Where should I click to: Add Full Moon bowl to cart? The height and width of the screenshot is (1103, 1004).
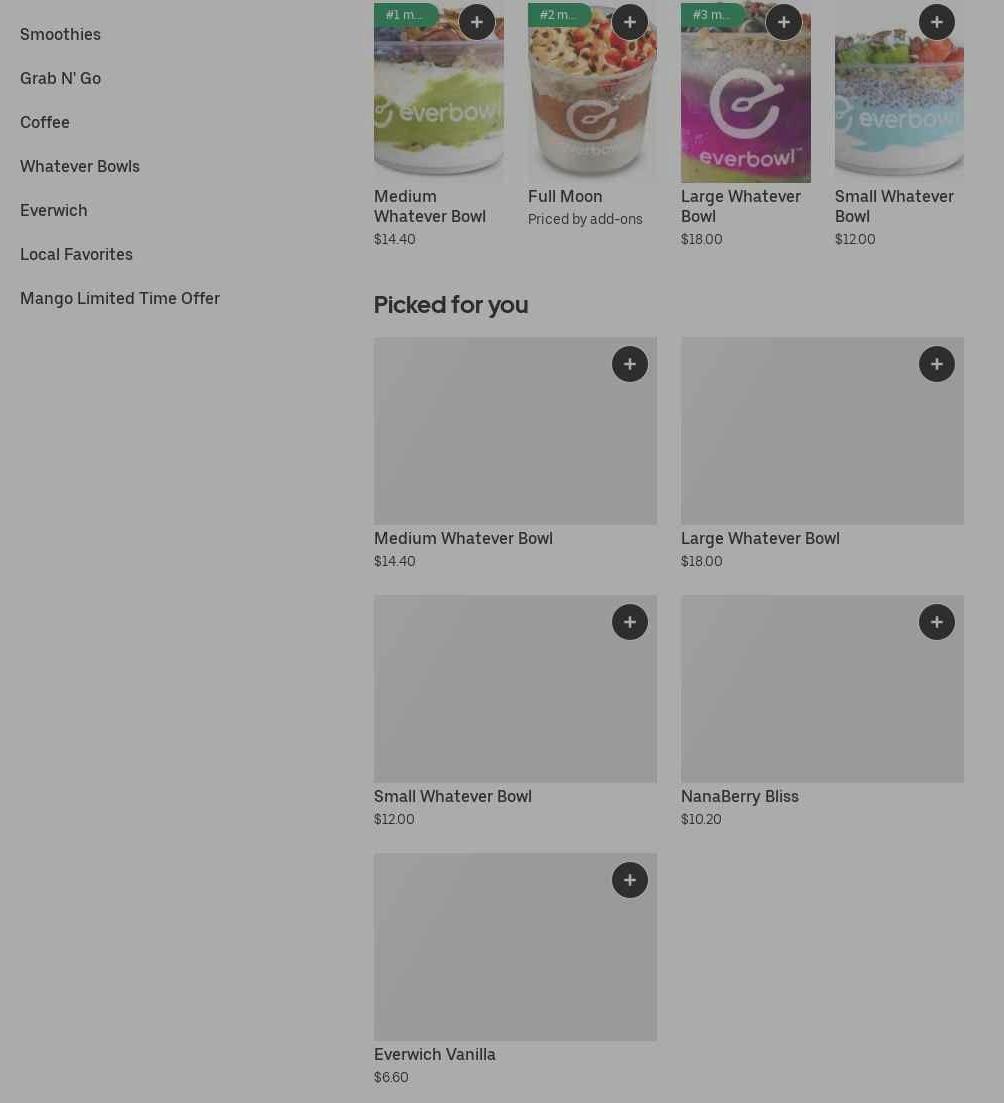pos(630,22)
